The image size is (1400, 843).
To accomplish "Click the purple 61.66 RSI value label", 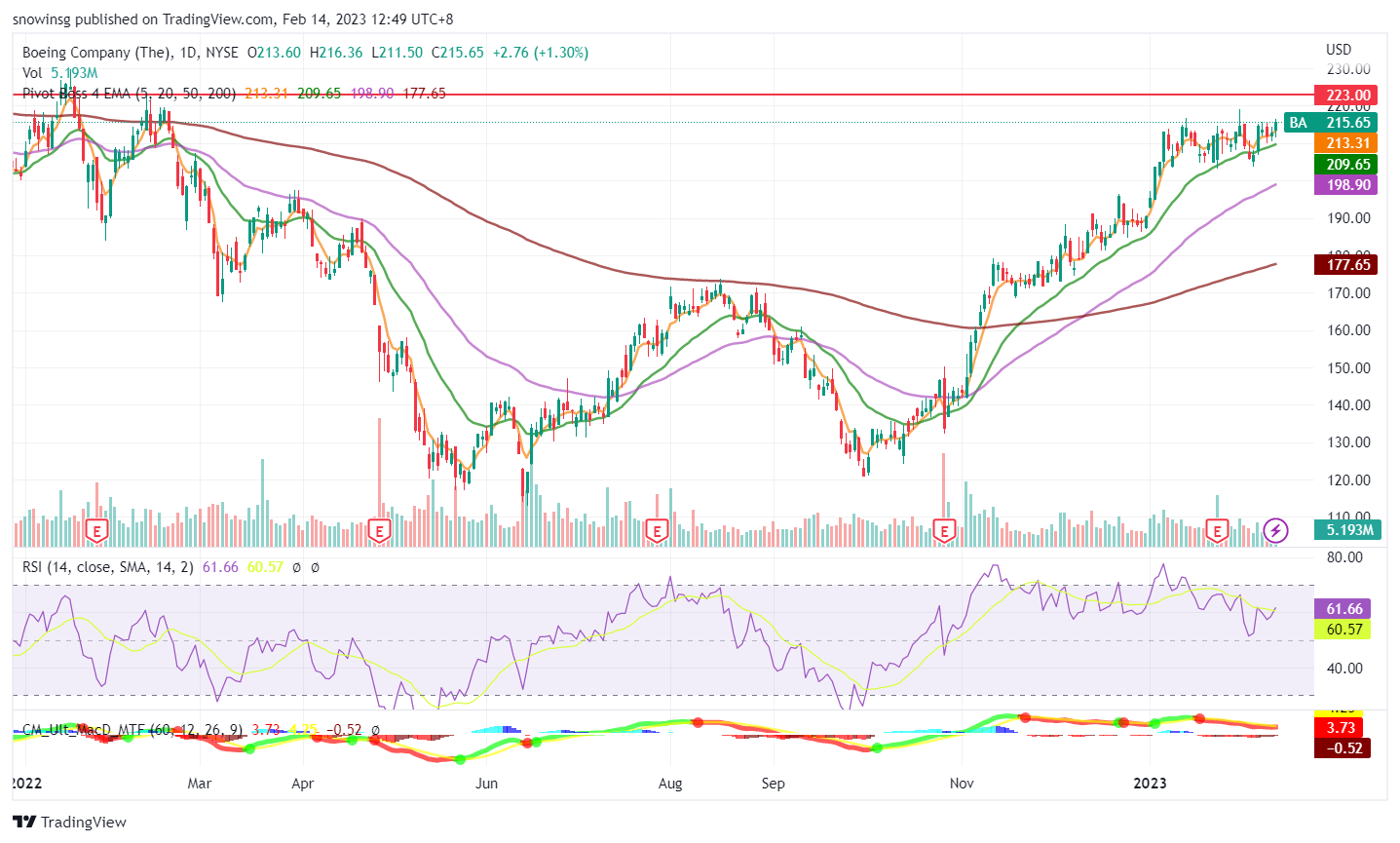I will (1344, 609).
